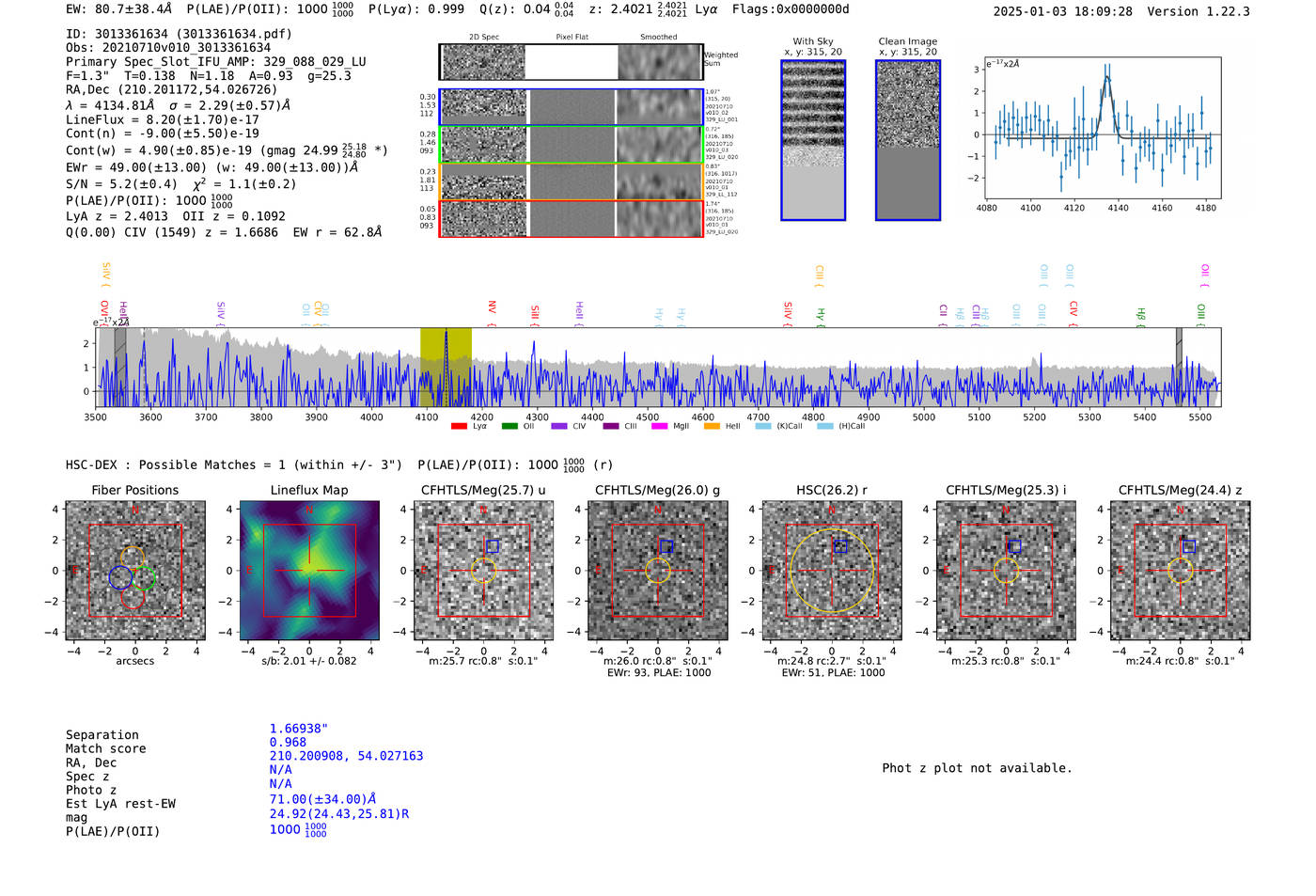Select the Flags:0x0000000d text
1316x896 pixels.
(791, 9)
